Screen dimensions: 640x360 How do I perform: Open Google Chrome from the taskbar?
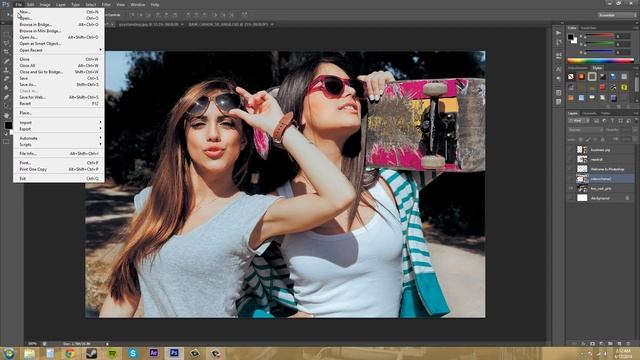tap(70, 353)
